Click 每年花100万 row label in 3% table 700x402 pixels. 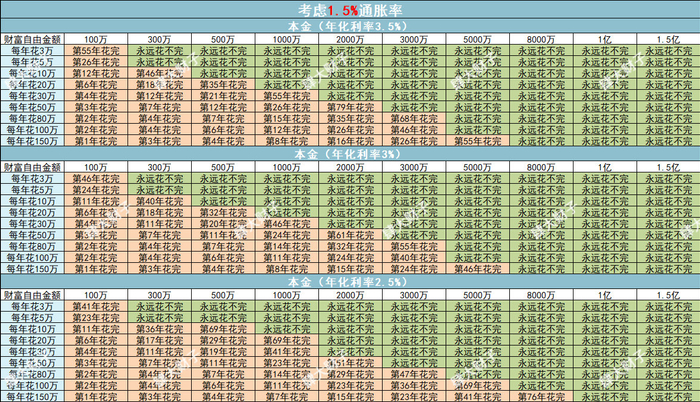[32, 258]
